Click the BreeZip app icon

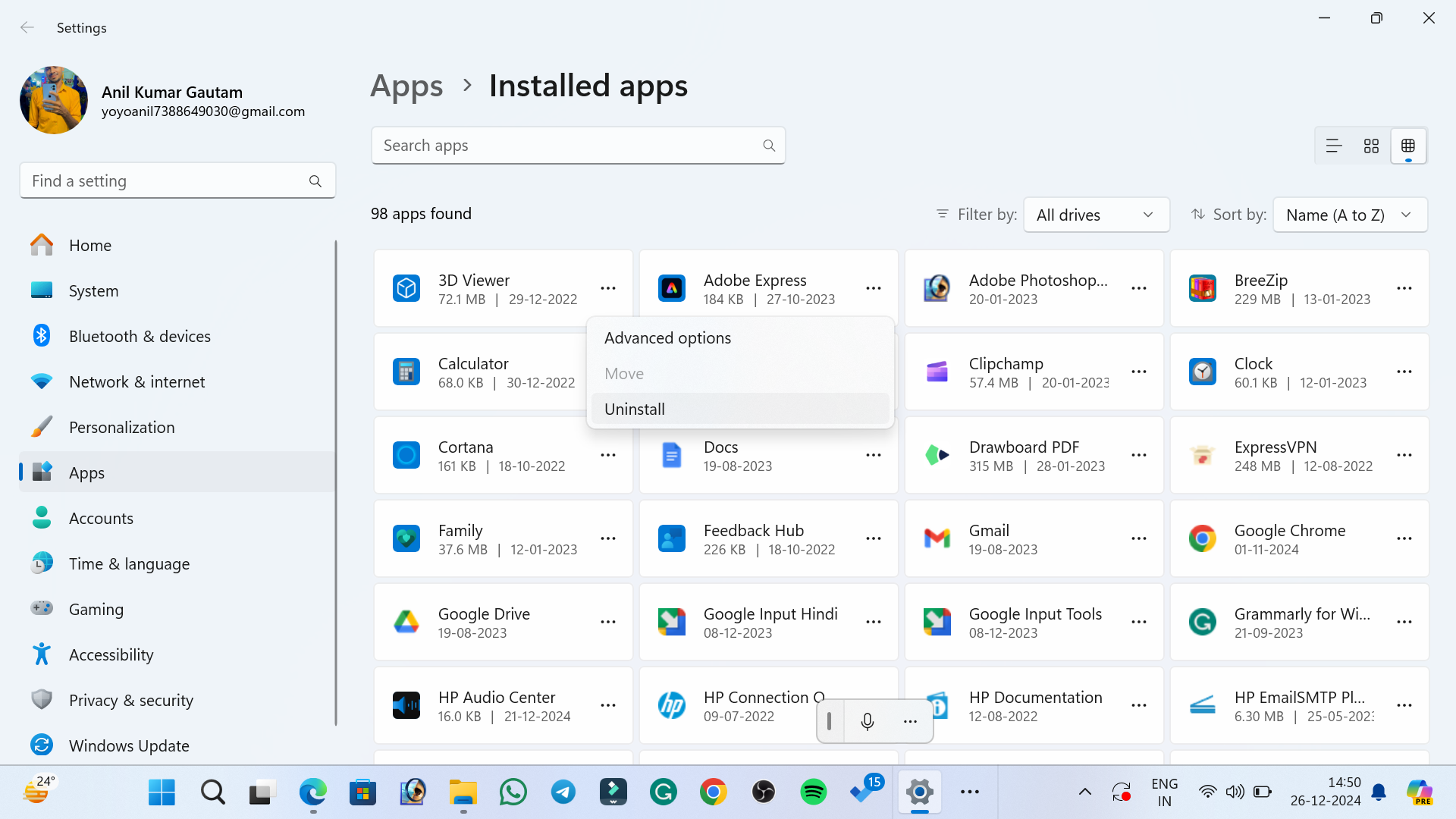[1203, 288]
